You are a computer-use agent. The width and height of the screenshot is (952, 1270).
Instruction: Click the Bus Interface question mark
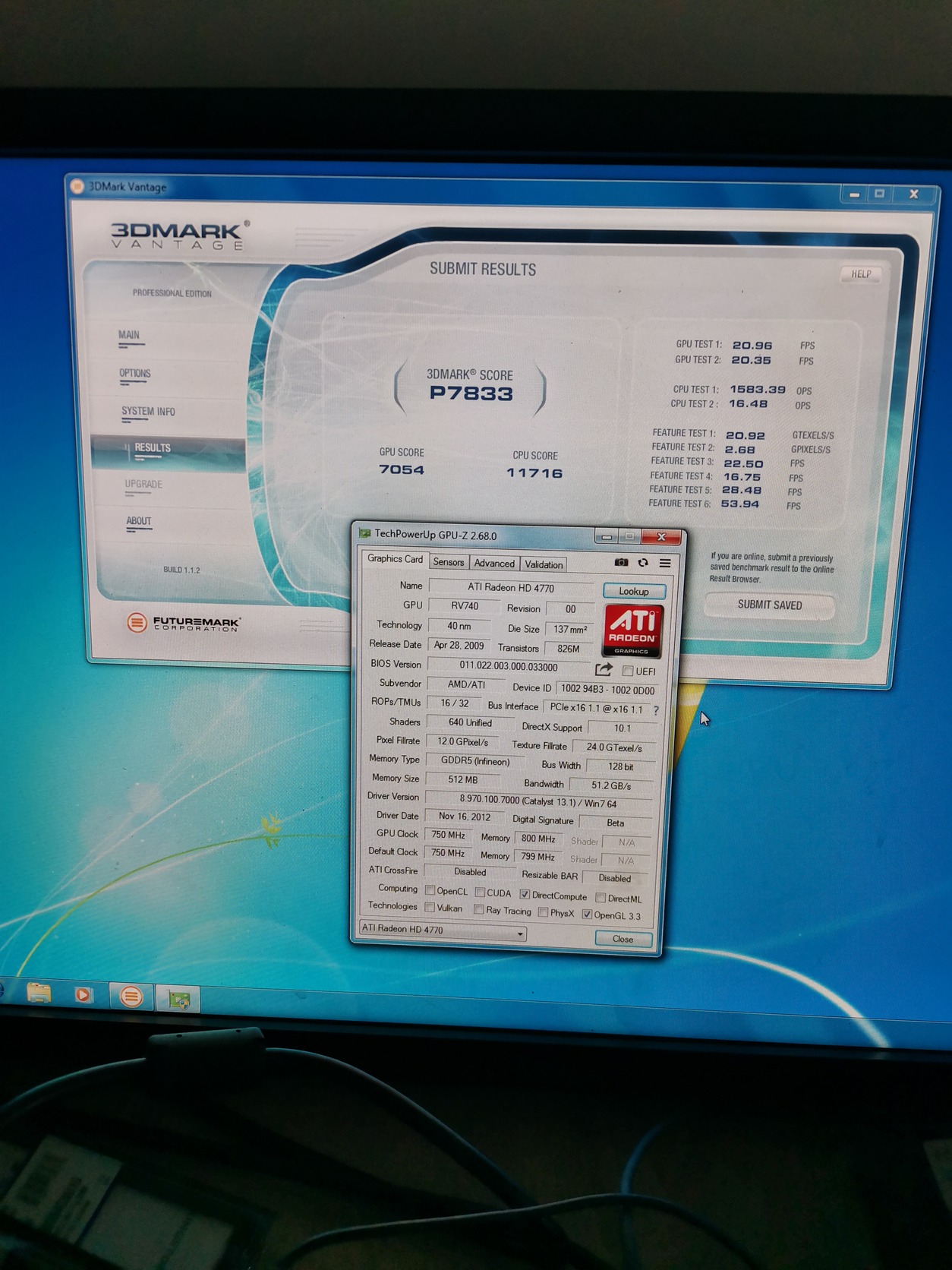pos(656,710)
